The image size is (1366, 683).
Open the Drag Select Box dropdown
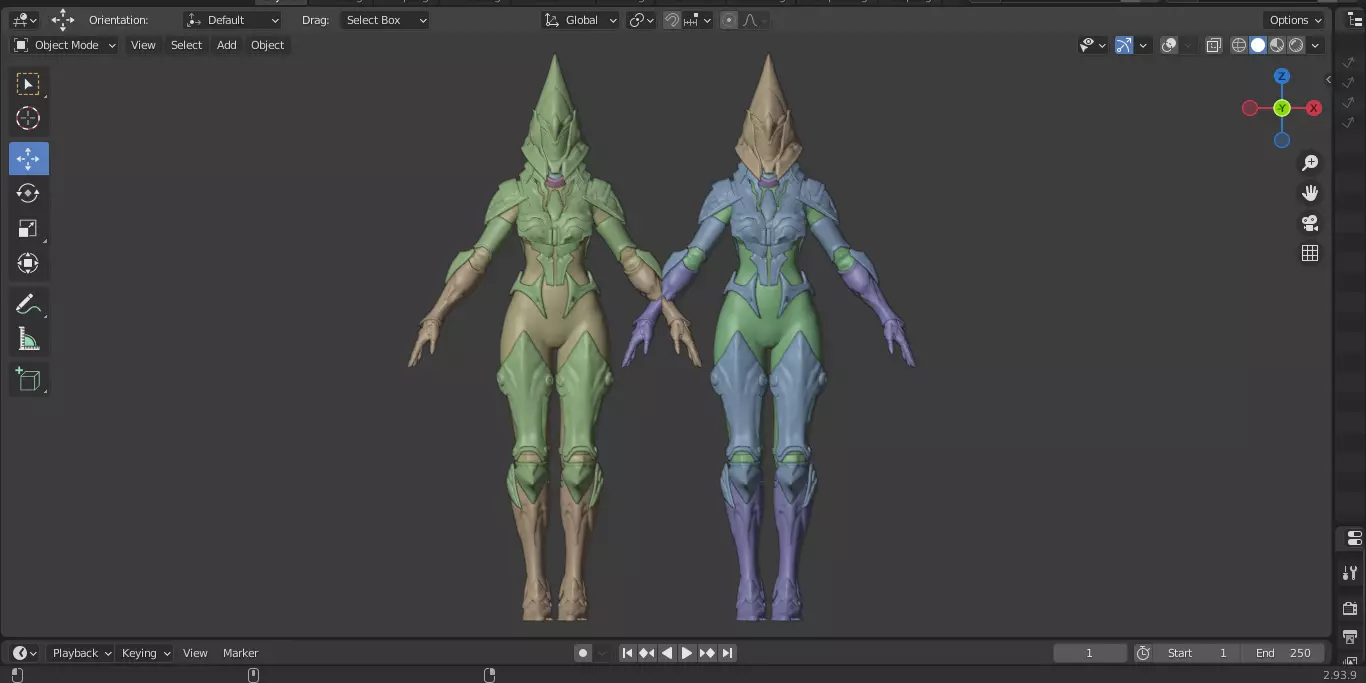(385, 20)
